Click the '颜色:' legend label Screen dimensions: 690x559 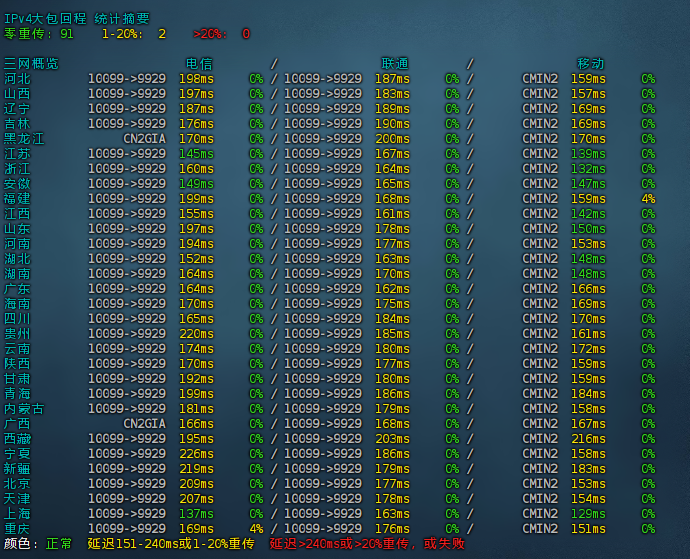(21, 544)
